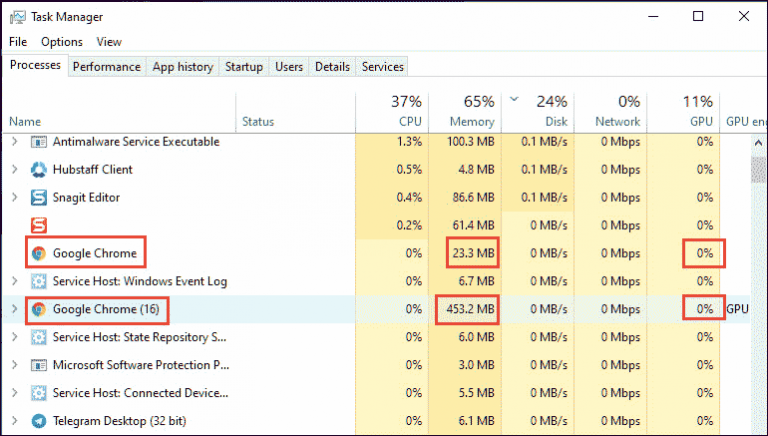Switch to the Details tab
This screenshot has height=436, width=768.
332,67
